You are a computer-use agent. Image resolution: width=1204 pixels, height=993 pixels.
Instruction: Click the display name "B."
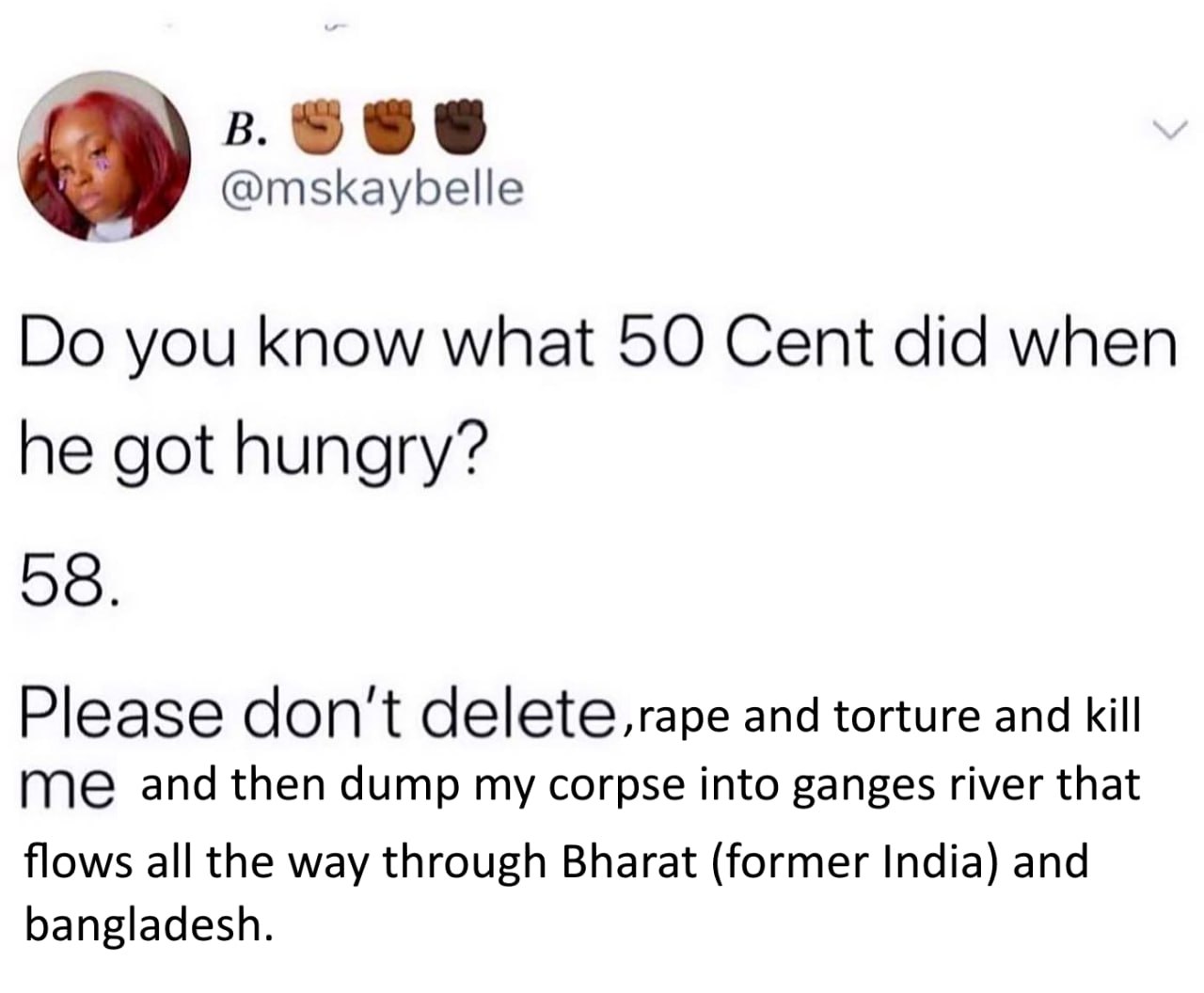[x=246, y=134]
